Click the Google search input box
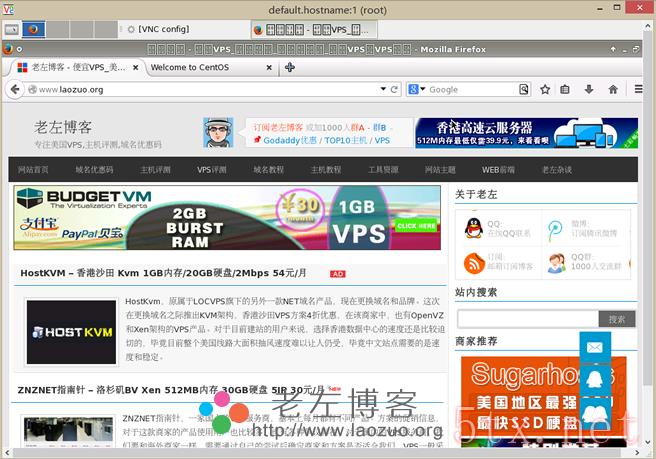Screen dimensions: 656x459 tap(473, 89)
